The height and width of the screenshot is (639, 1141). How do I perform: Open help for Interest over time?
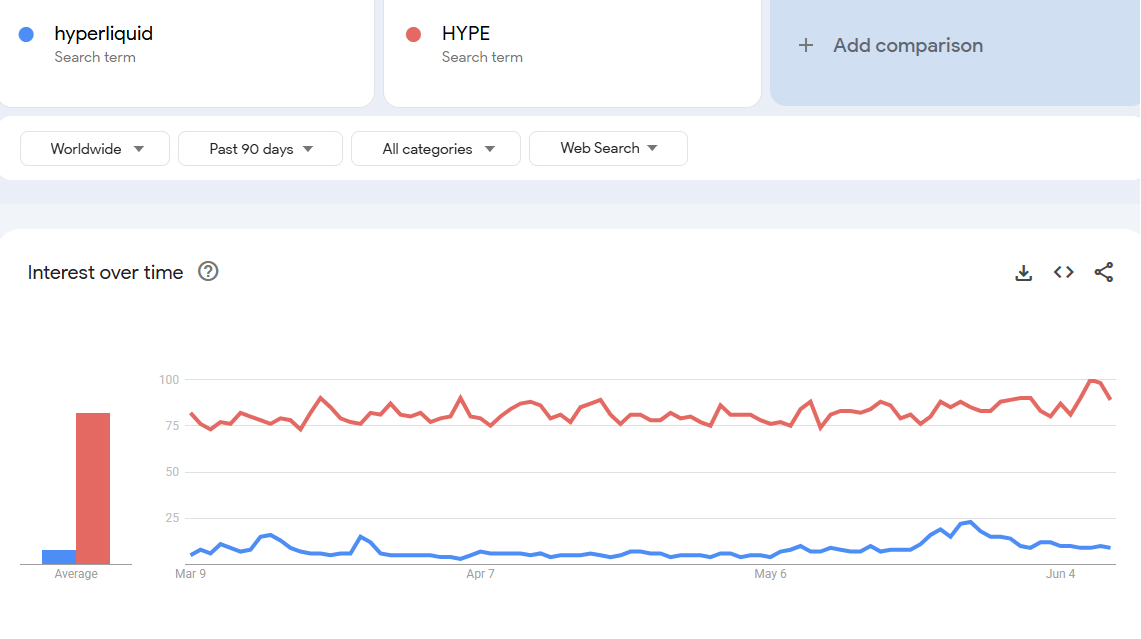[208, 272]
